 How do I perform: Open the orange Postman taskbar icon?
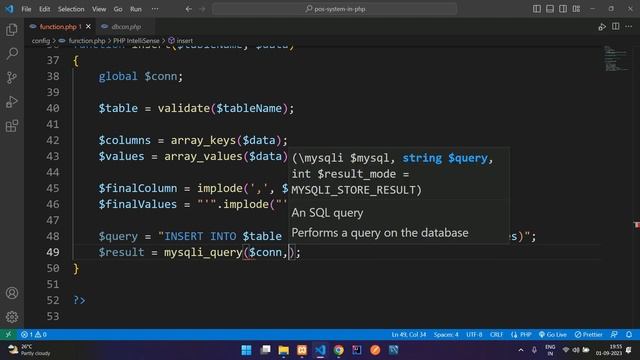375,350
